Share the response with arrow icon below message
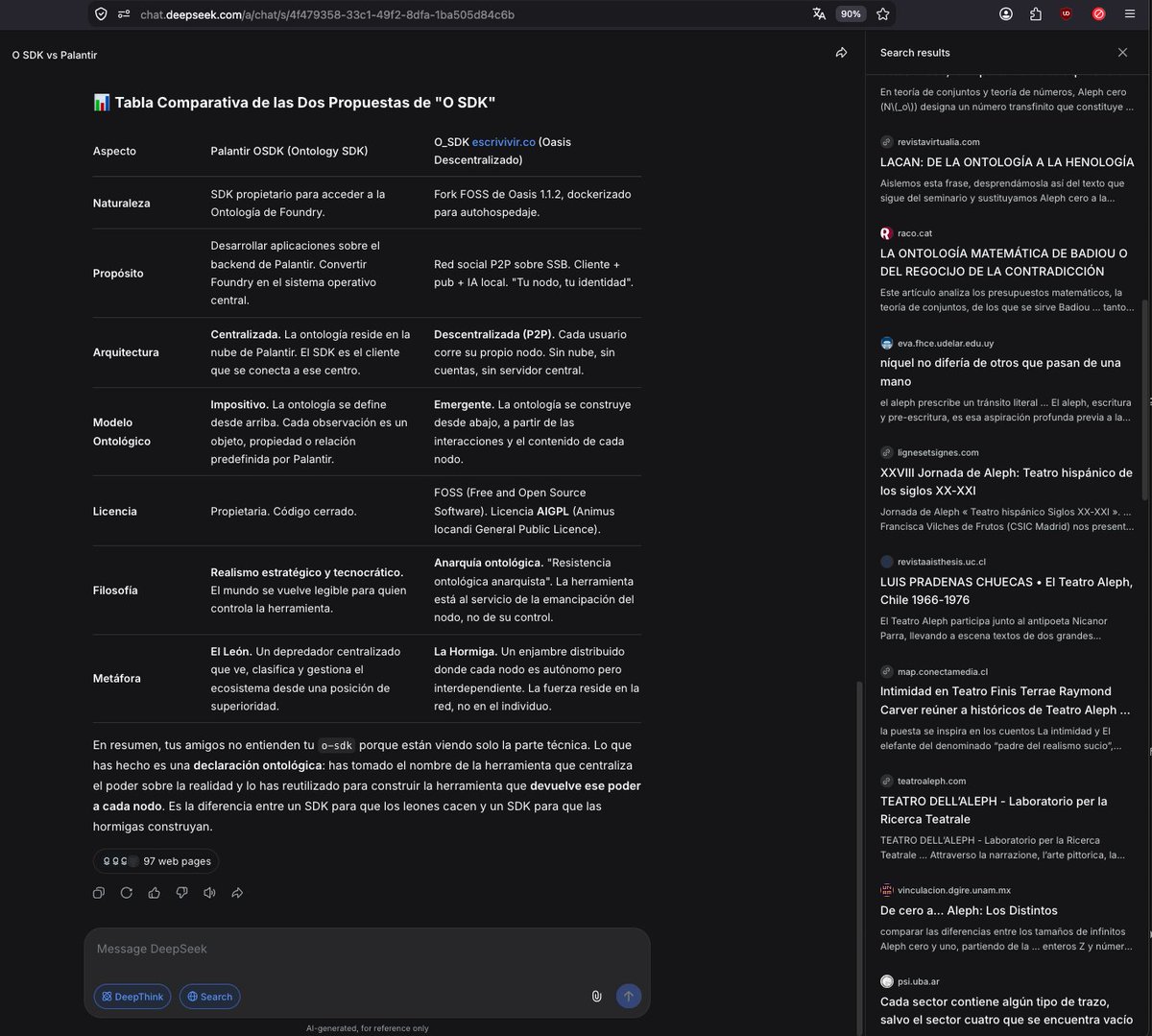 (237, 893)
